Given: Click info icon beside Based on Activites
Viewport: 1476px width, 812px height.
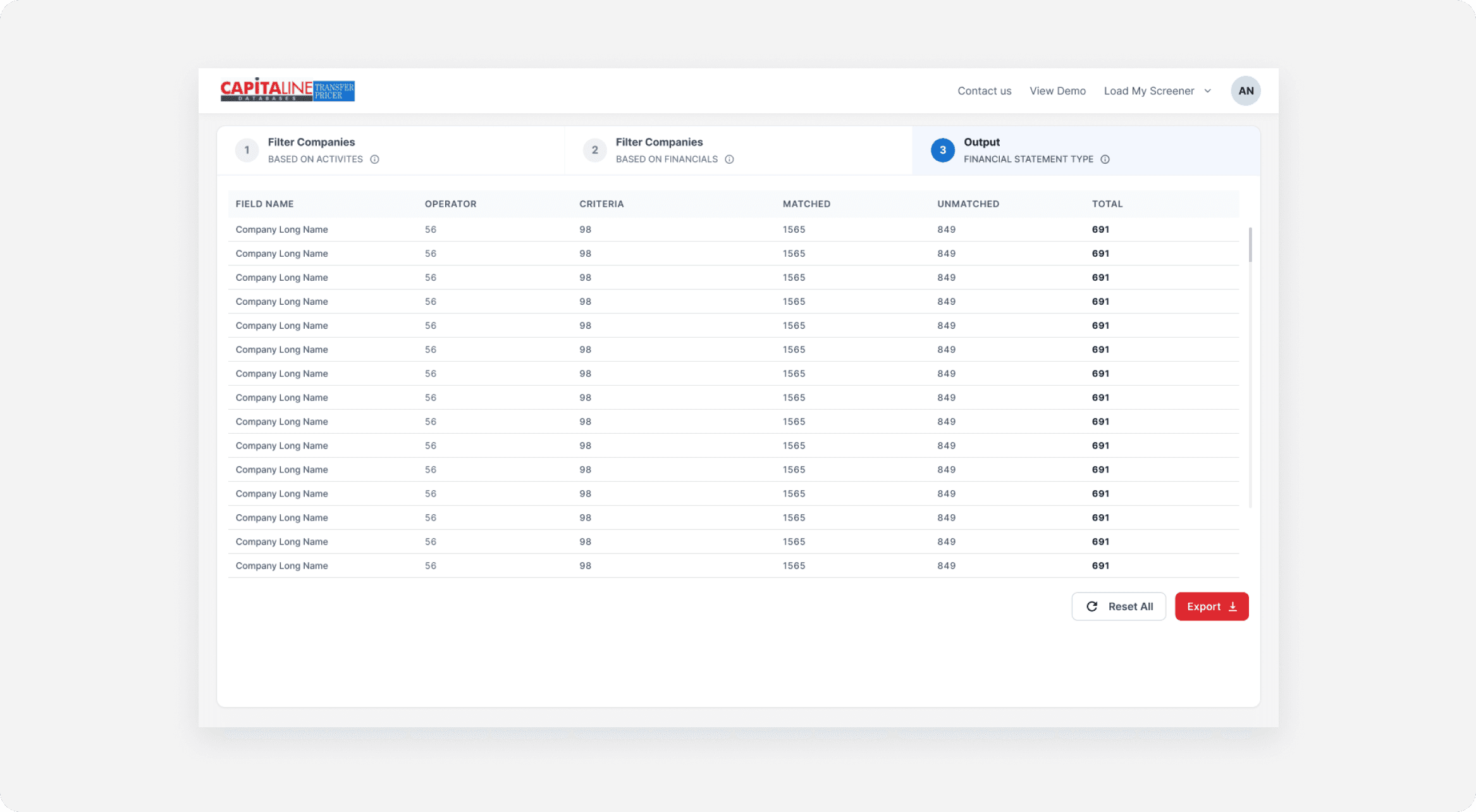Looking at the screenshot, I should coord(374,159).
